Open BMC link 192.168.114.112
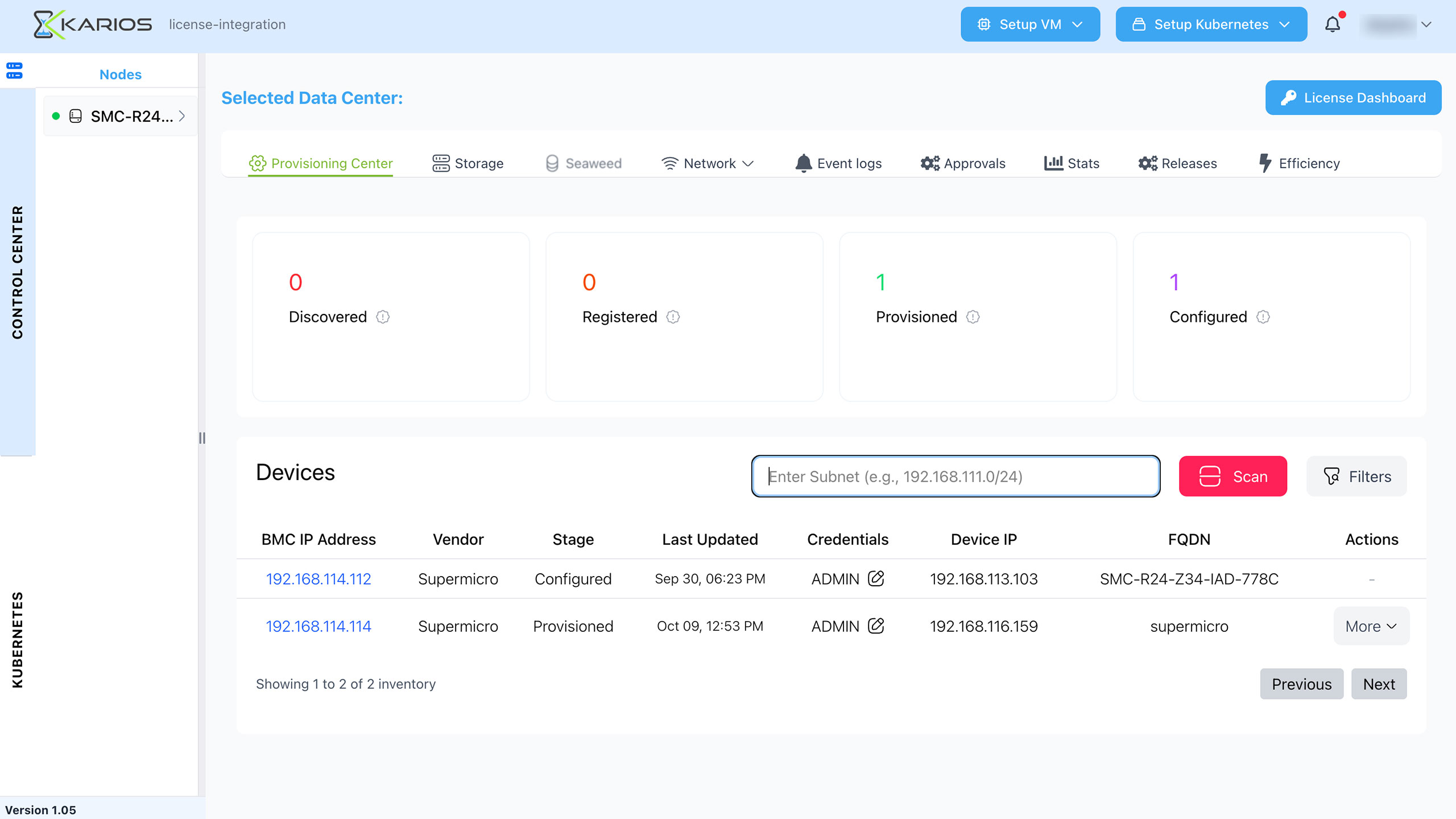The image size is (1456, 819). coord(318,579)
